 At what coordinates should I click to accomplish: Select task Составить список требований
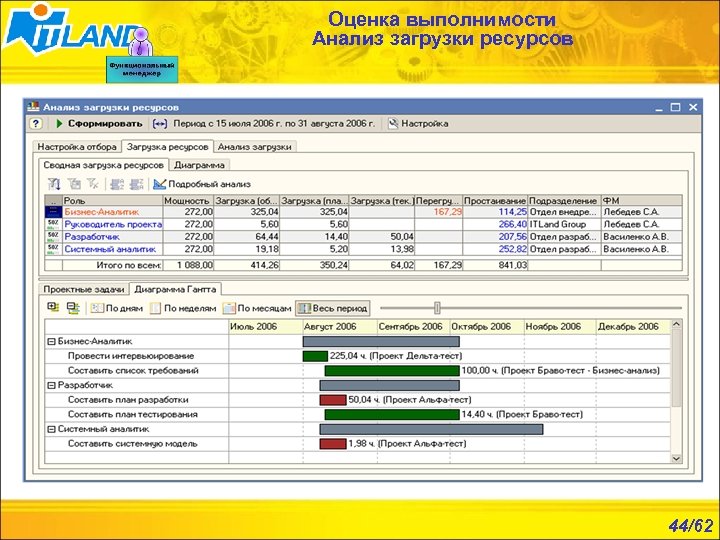point(133,371)
